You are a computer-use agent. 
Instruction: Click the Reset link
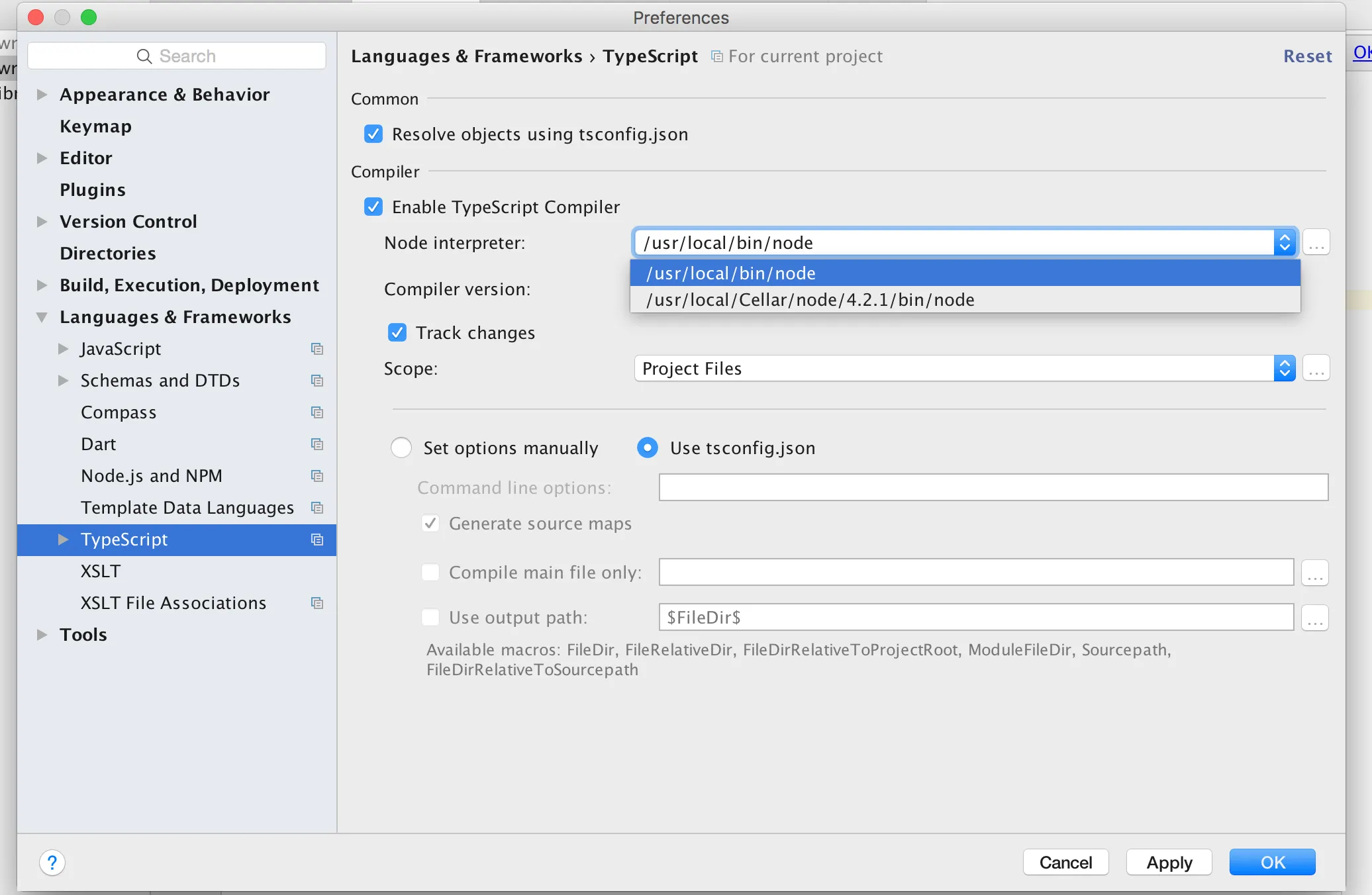[1307, 56]
